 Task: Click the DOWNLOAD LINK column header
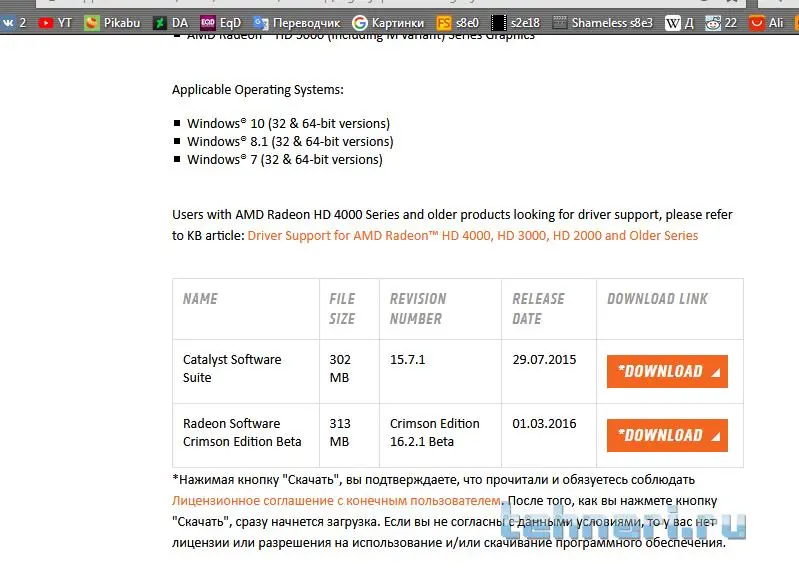point(657,299)
